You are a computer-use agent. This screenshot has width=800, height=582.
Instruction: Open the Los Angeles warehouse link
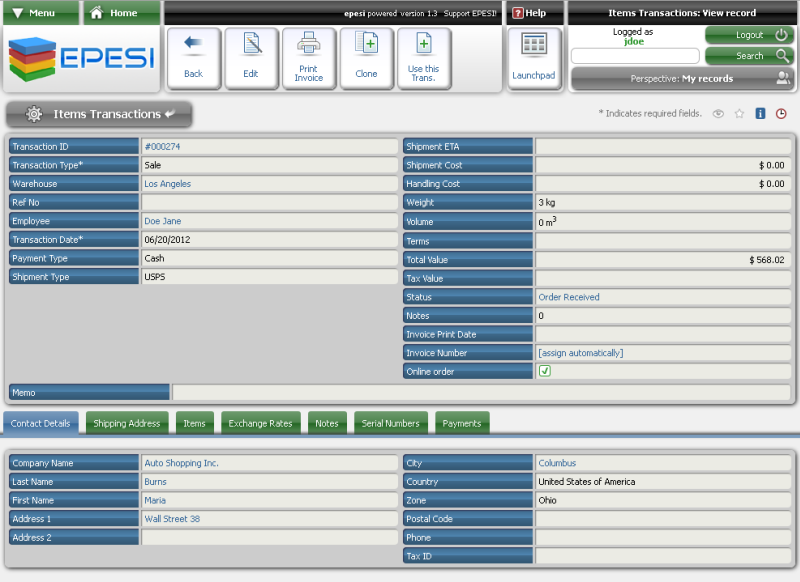[x=167, y=184]
